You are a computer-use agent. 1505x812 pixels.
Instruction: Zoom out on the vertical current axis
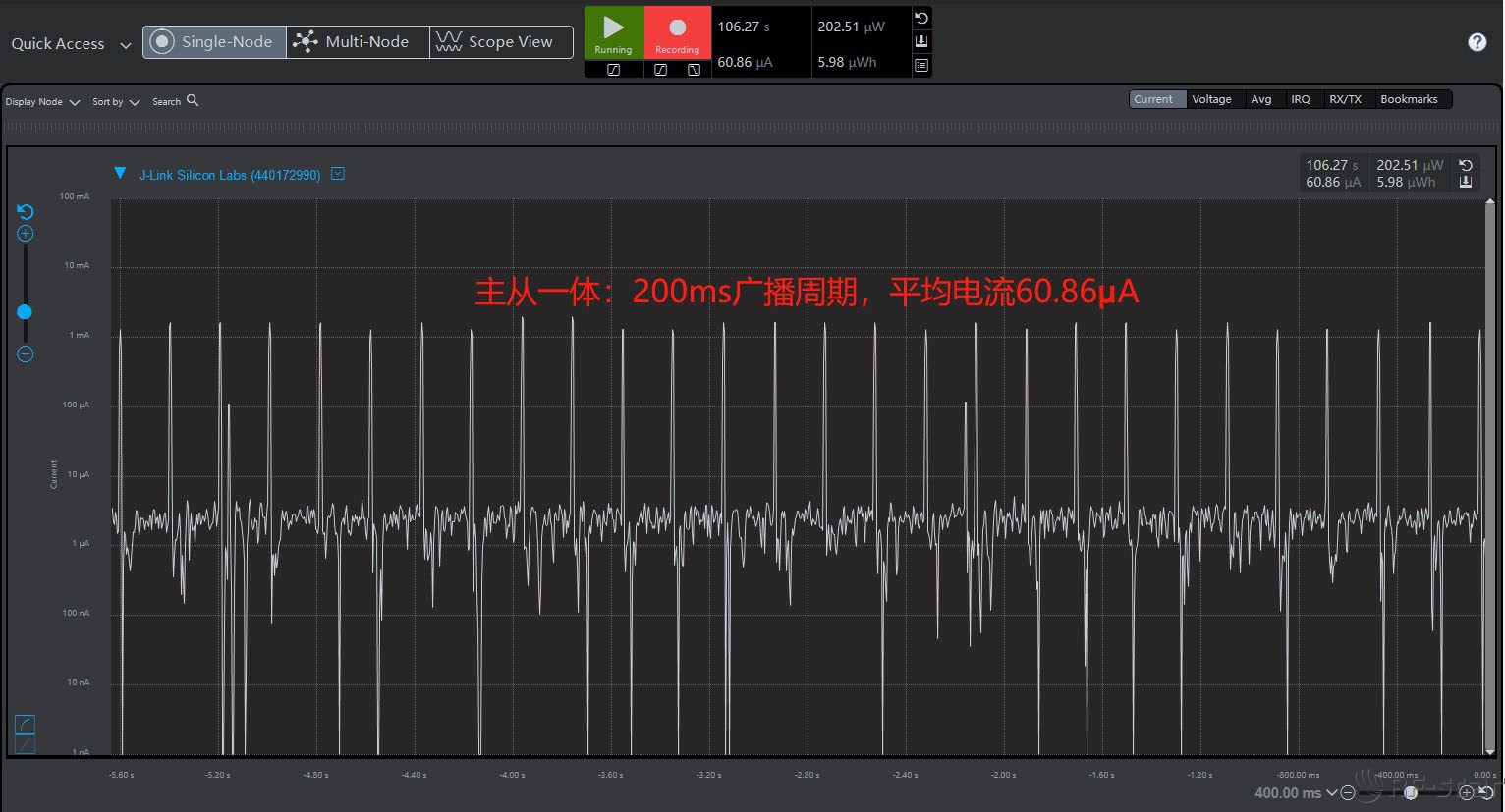pos(26,354)
